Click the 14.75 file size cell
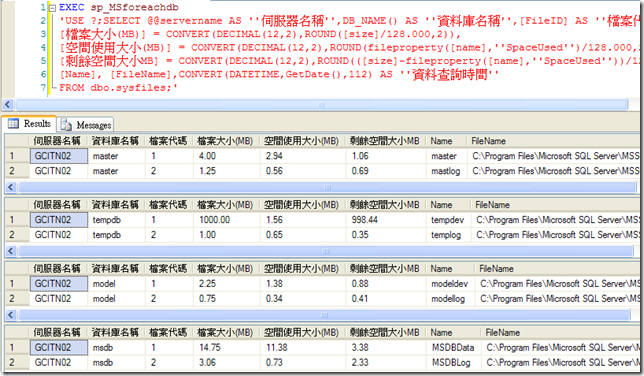This screenshot has width=644, height=376. click(227, 348)
